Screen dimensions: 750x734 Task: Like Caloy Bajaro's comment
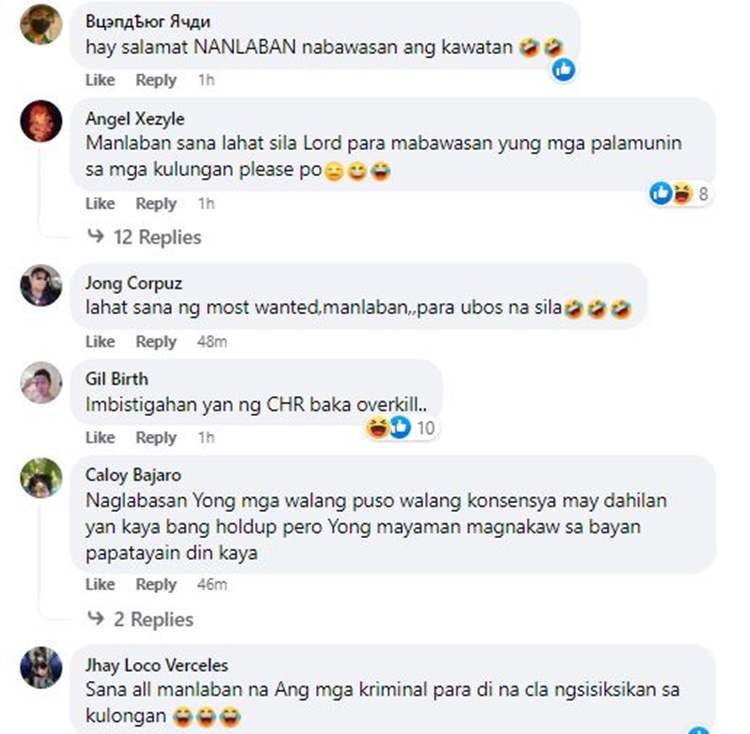[x=100, y=584]
